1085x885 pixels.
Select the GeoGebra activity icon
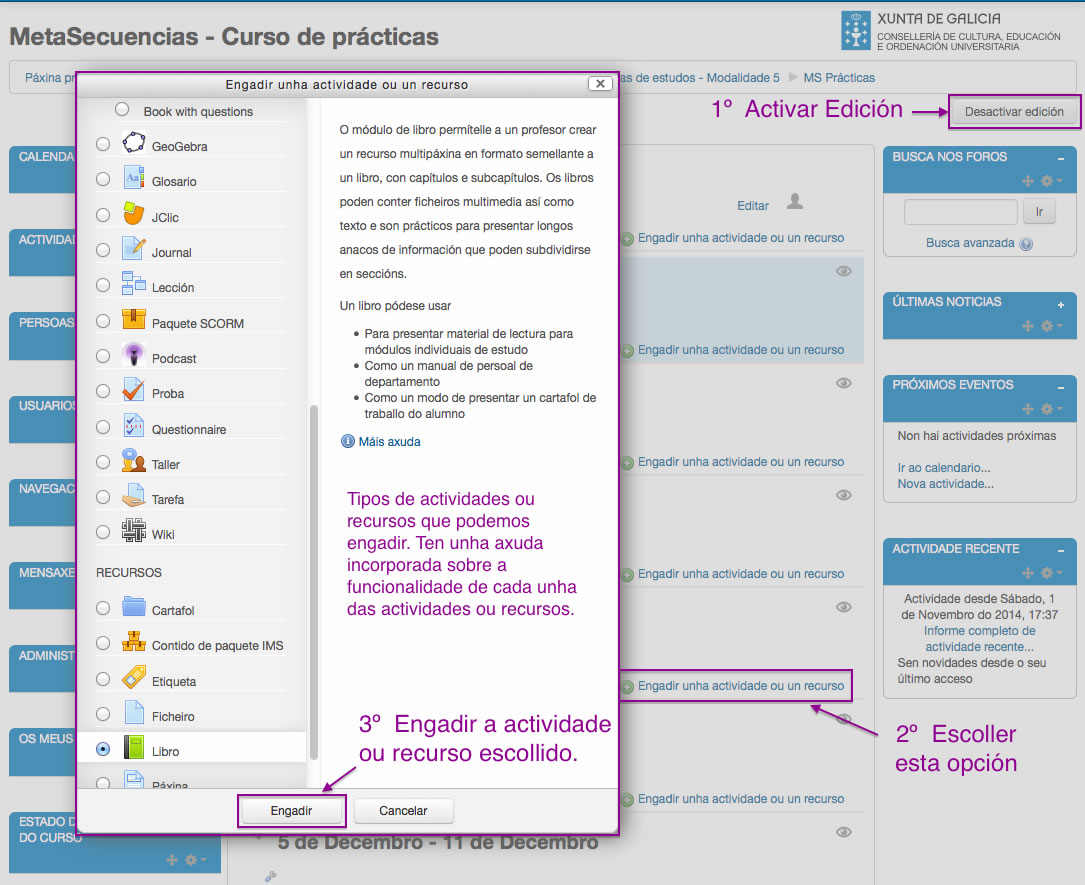(x=134, y=142)
